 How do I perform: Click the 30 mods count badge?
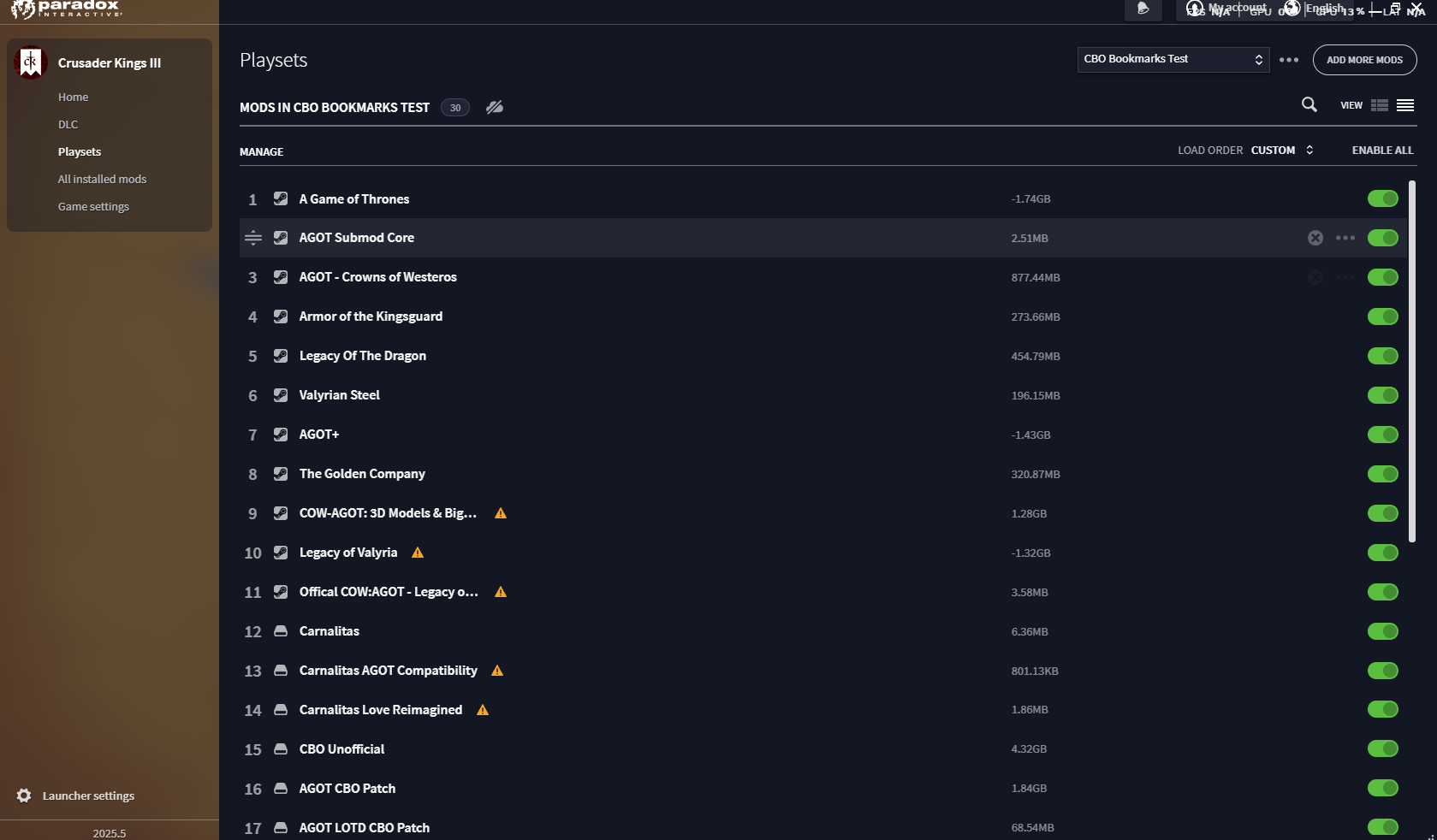click(455, 107)
